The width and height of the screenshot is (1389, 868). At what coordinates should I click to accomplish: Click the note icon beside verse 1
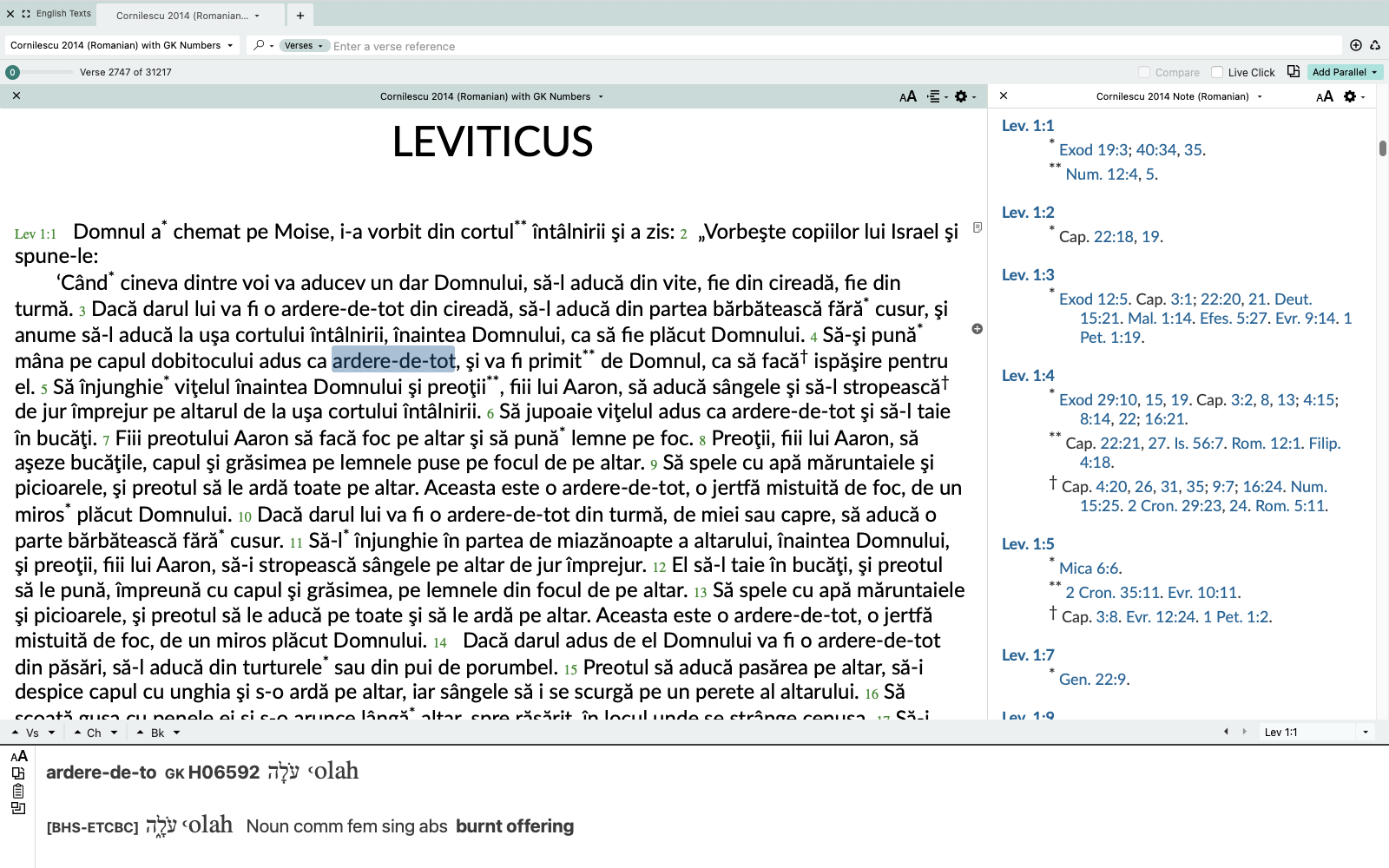point(978,227)
